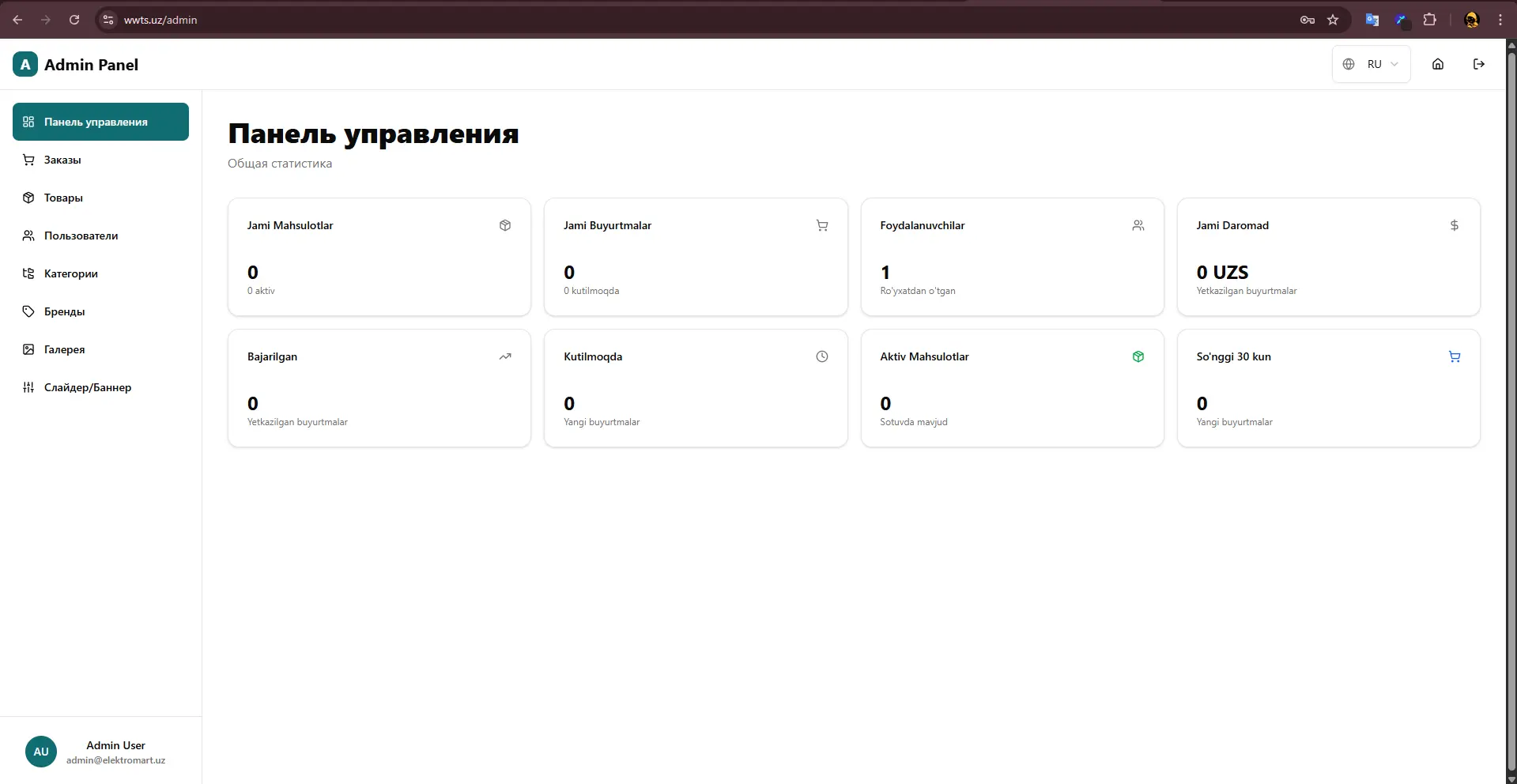Reload the page with the browser refresh button
1517x784 pixels.
tap(74, 20)
